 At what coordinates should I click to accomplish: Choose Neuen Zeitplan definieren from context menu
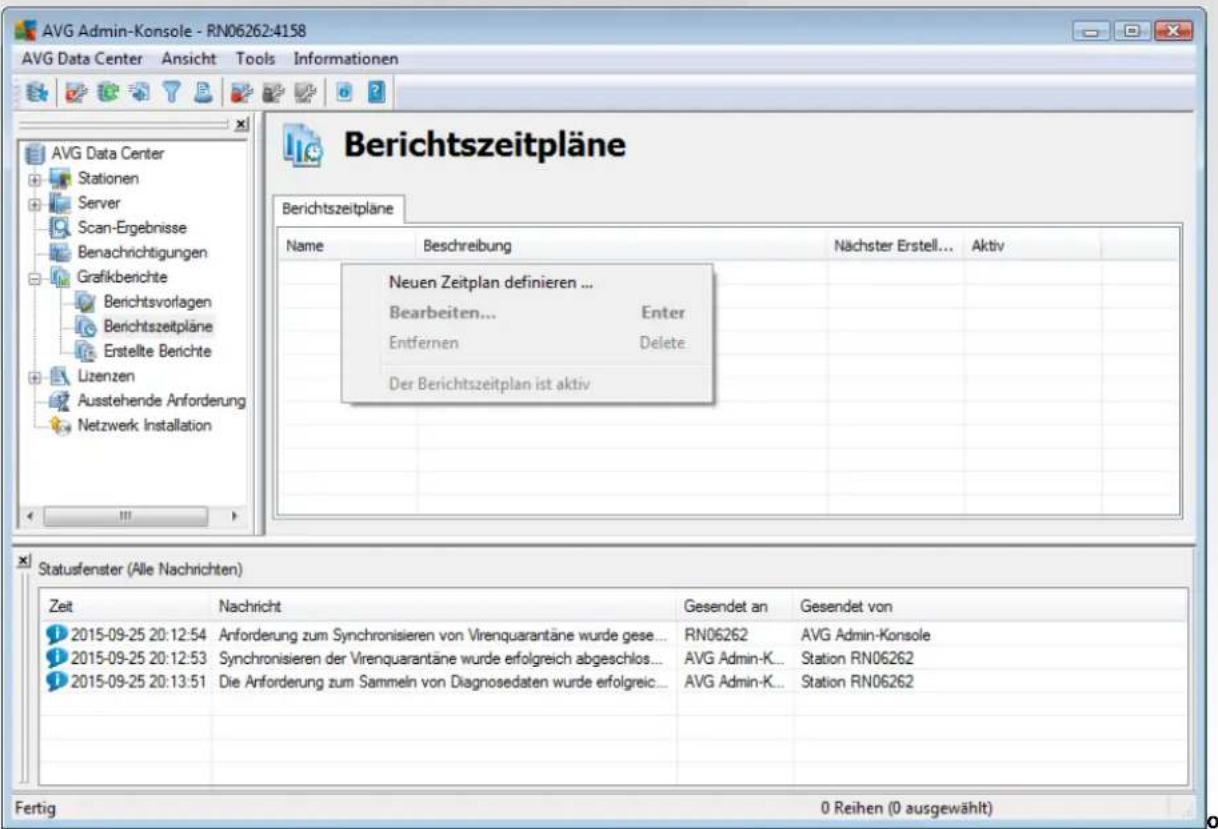(527, 283)
